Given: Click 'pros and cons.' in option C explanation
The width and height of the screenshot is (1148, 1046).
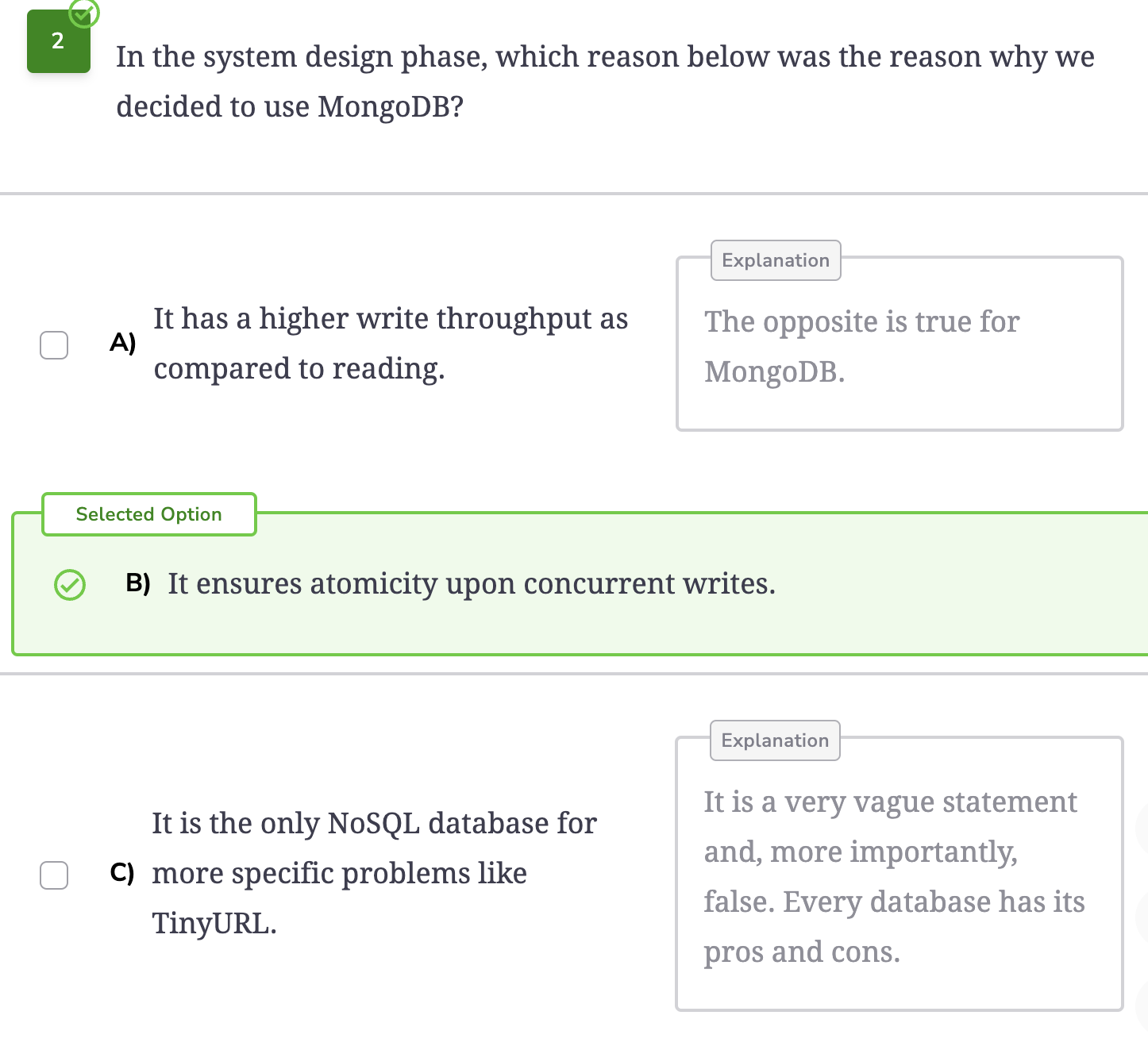Looking at the screenshot, I should click(x=802, y=952).
